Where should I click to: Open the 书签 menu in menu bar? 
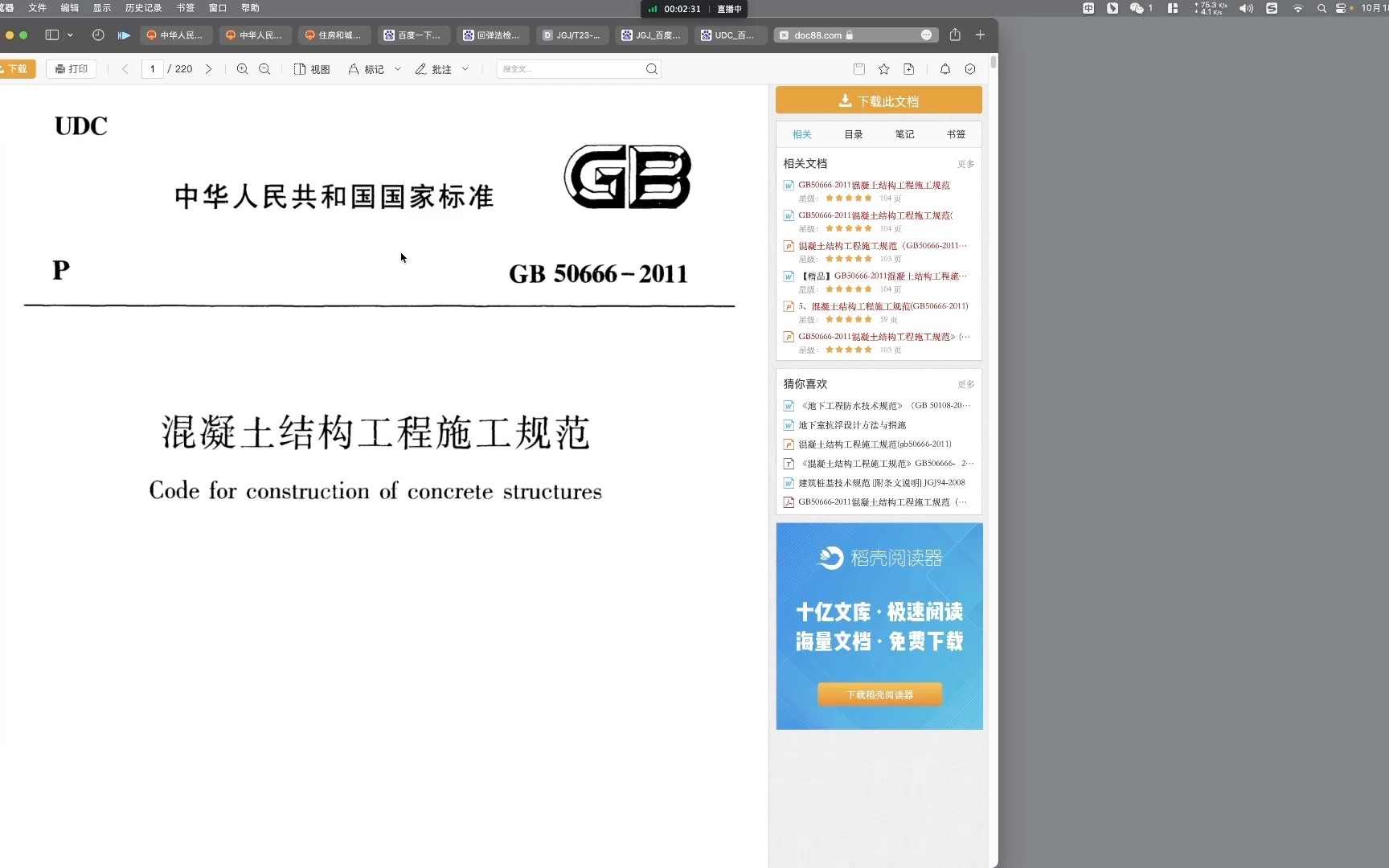click(186, 8)
